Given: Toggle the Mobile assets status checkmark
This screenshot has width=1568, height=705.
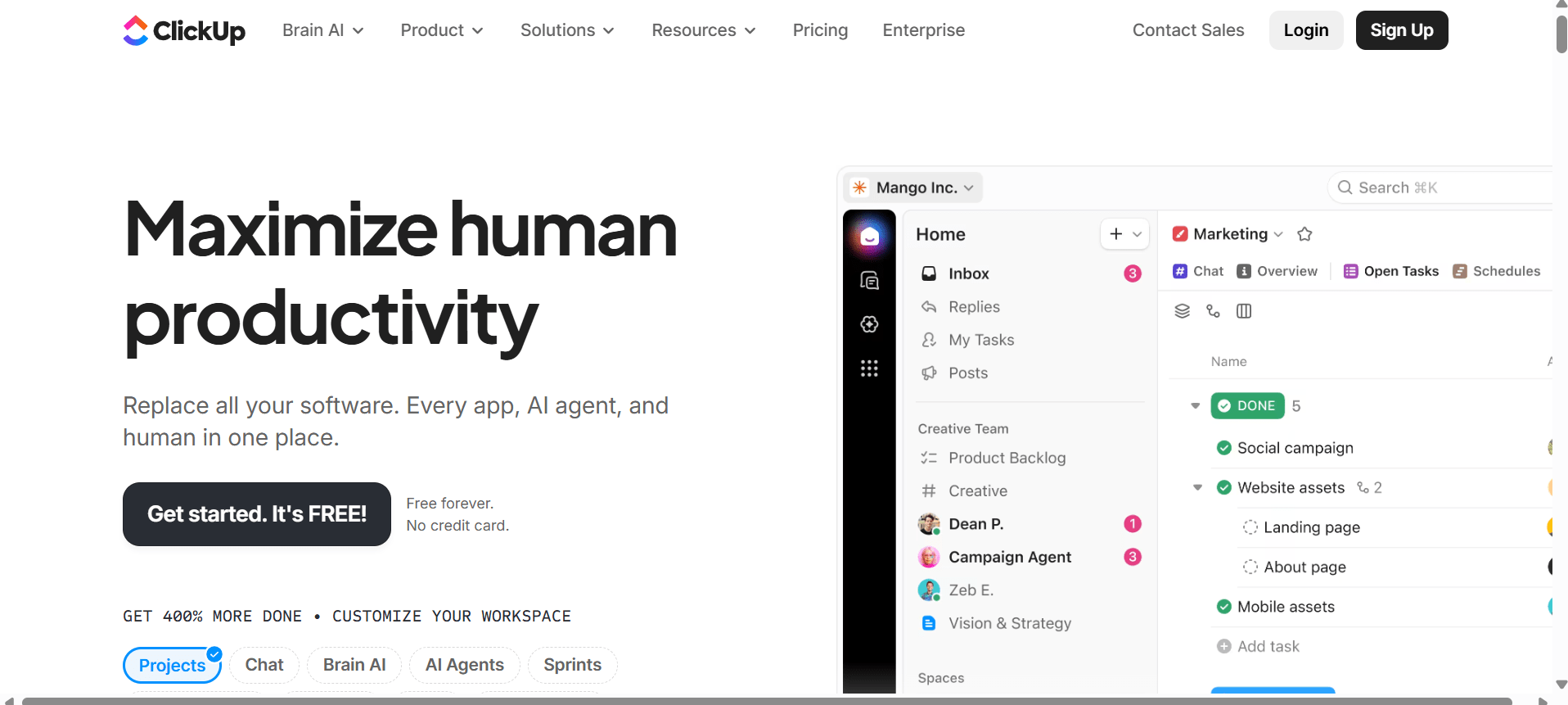Looking at the screenshot, I should coord(1223,607).
